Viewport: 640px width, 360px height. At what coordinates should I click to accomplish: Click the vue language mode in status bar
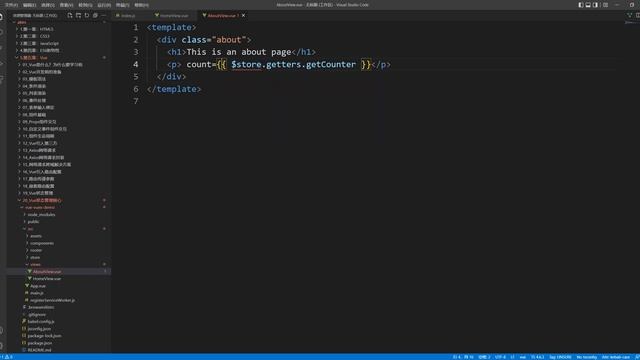click(x=522, y=357)
